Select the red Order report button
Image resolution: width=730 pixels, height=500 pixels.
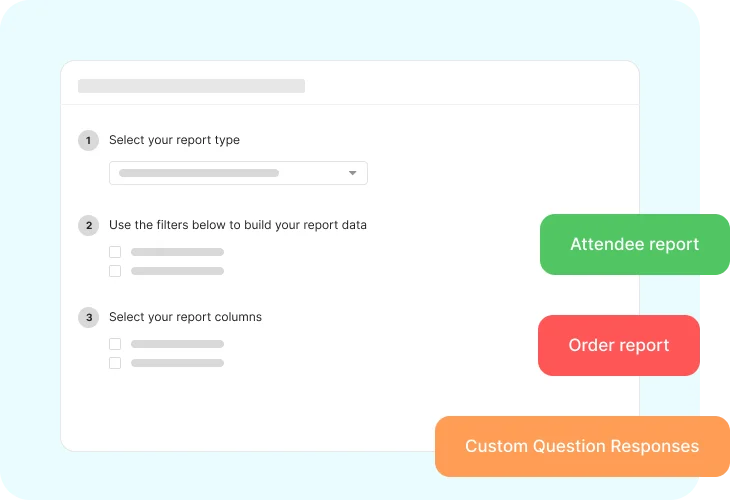coord(619,345)
